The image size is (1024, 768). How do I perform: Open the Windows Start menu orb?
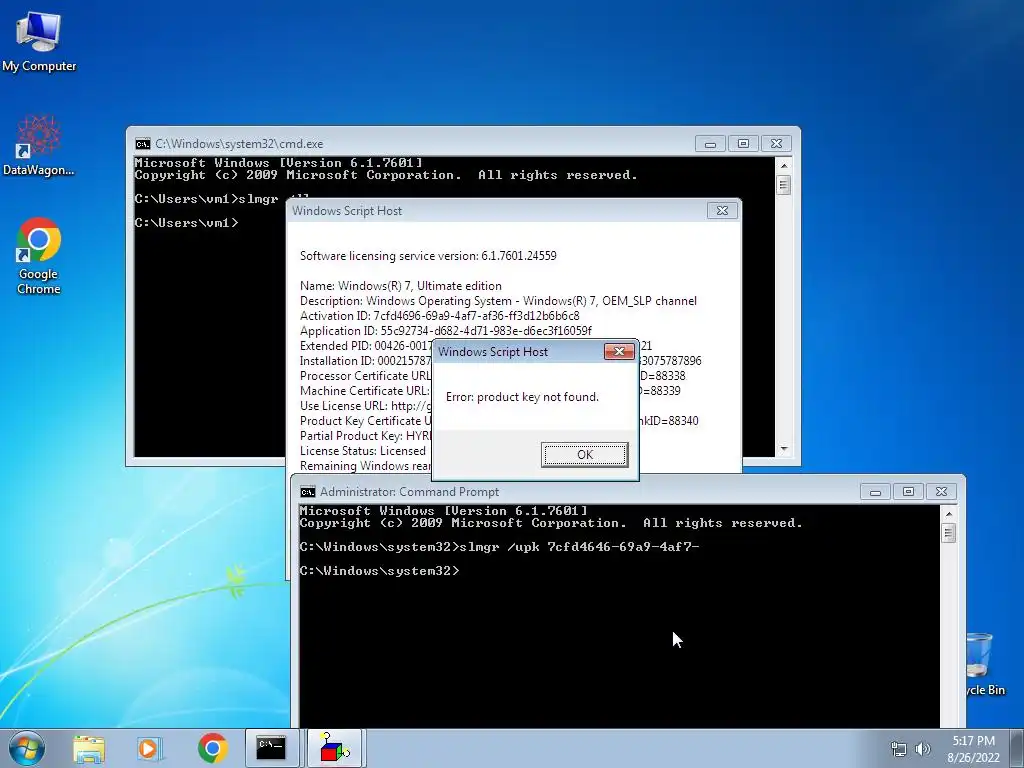(x=27, y=748)
